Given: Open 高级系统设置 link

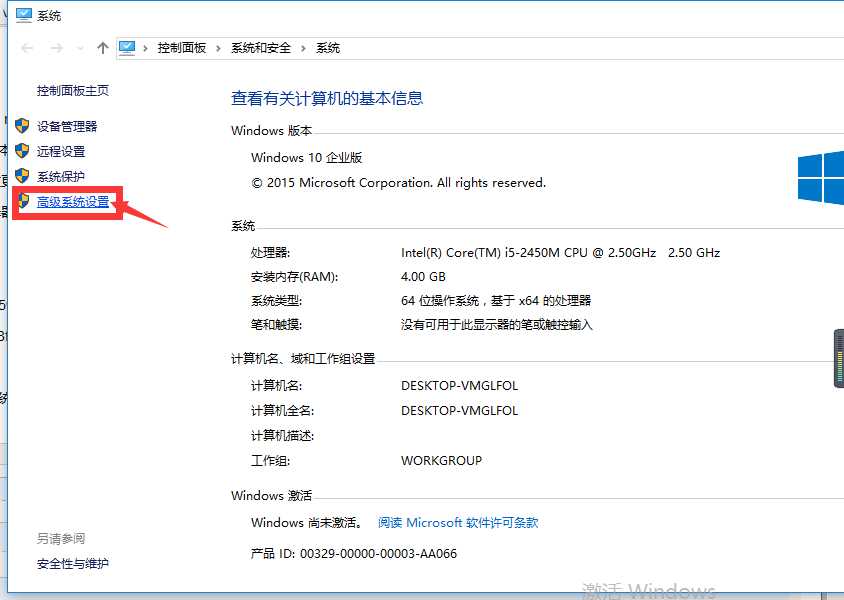Looking at the screenshot, I should [x=73, y=202].
